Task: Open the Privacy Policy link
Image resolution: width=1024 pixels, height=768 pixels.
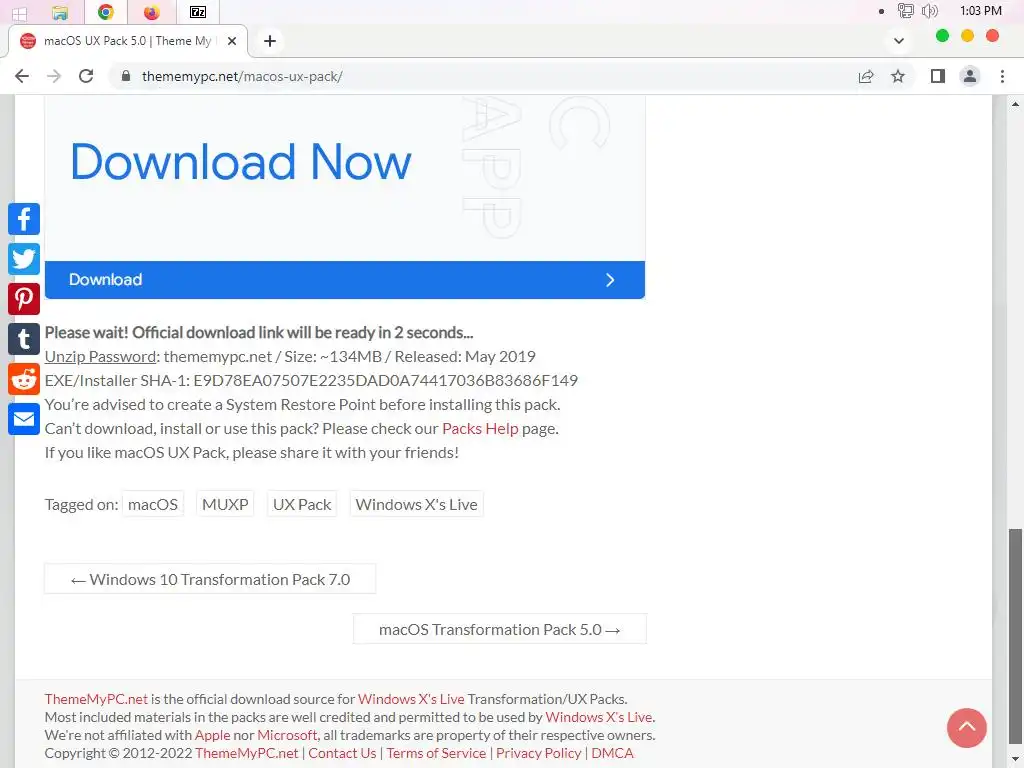Action: [539, 753]
